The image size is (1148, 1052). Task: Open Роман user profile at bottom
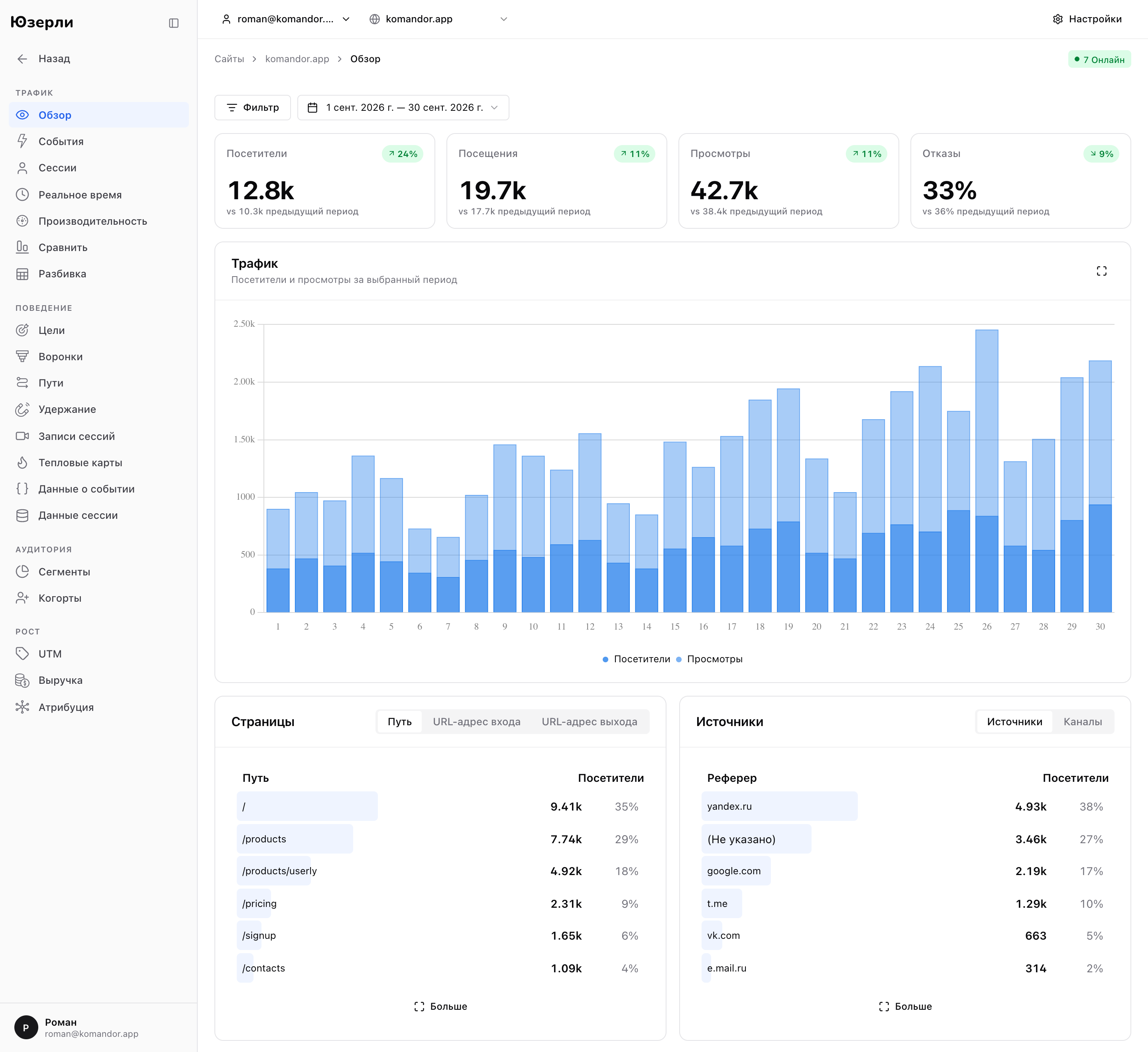point(98,1028)
